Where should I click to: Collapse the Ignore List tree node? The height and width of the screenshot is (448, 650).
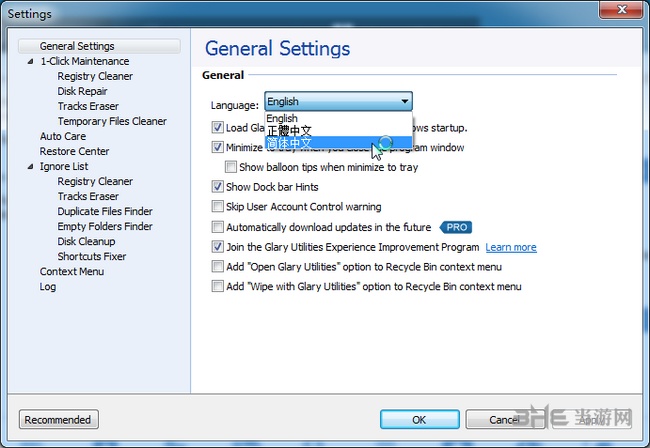30,167
